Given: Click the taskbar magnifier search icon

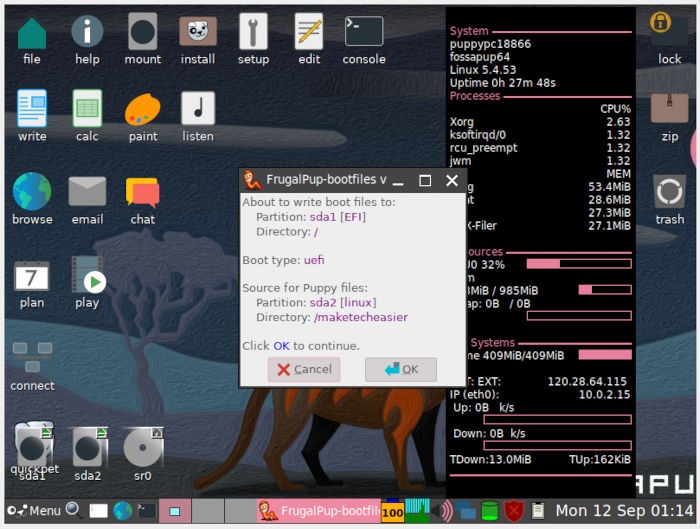Looking at the screenshot, I should click(73, 510).
